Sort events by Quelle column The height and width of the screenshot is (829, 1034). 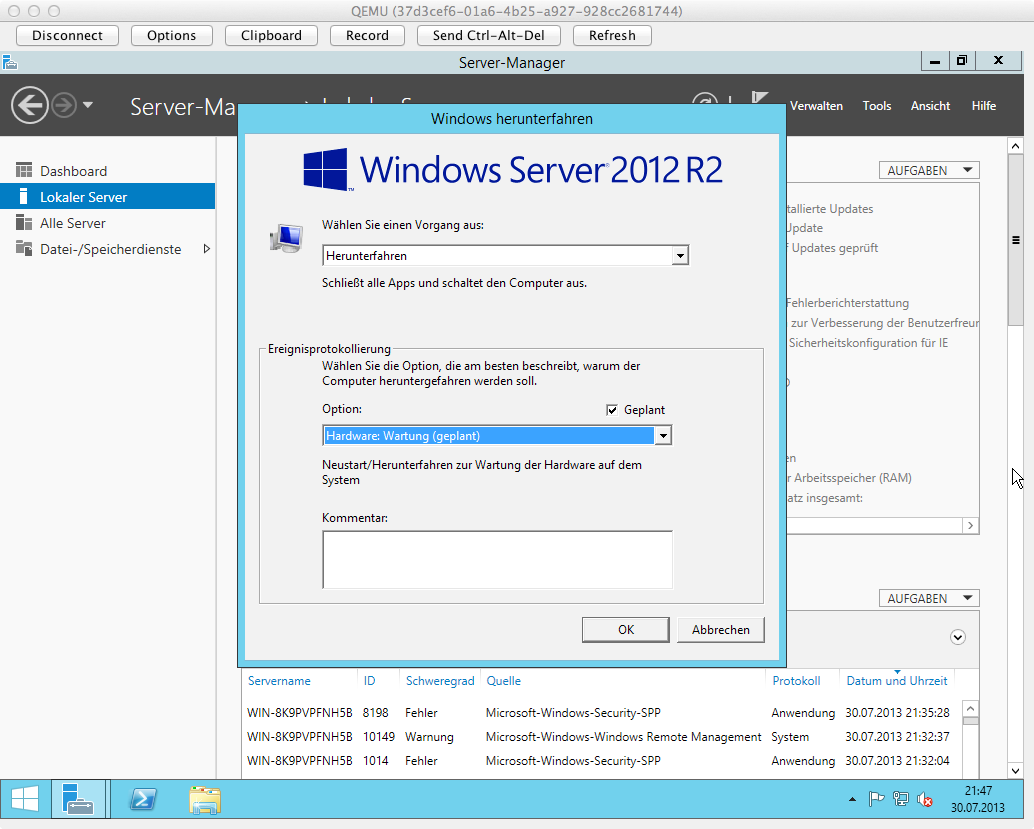(503, 681)
